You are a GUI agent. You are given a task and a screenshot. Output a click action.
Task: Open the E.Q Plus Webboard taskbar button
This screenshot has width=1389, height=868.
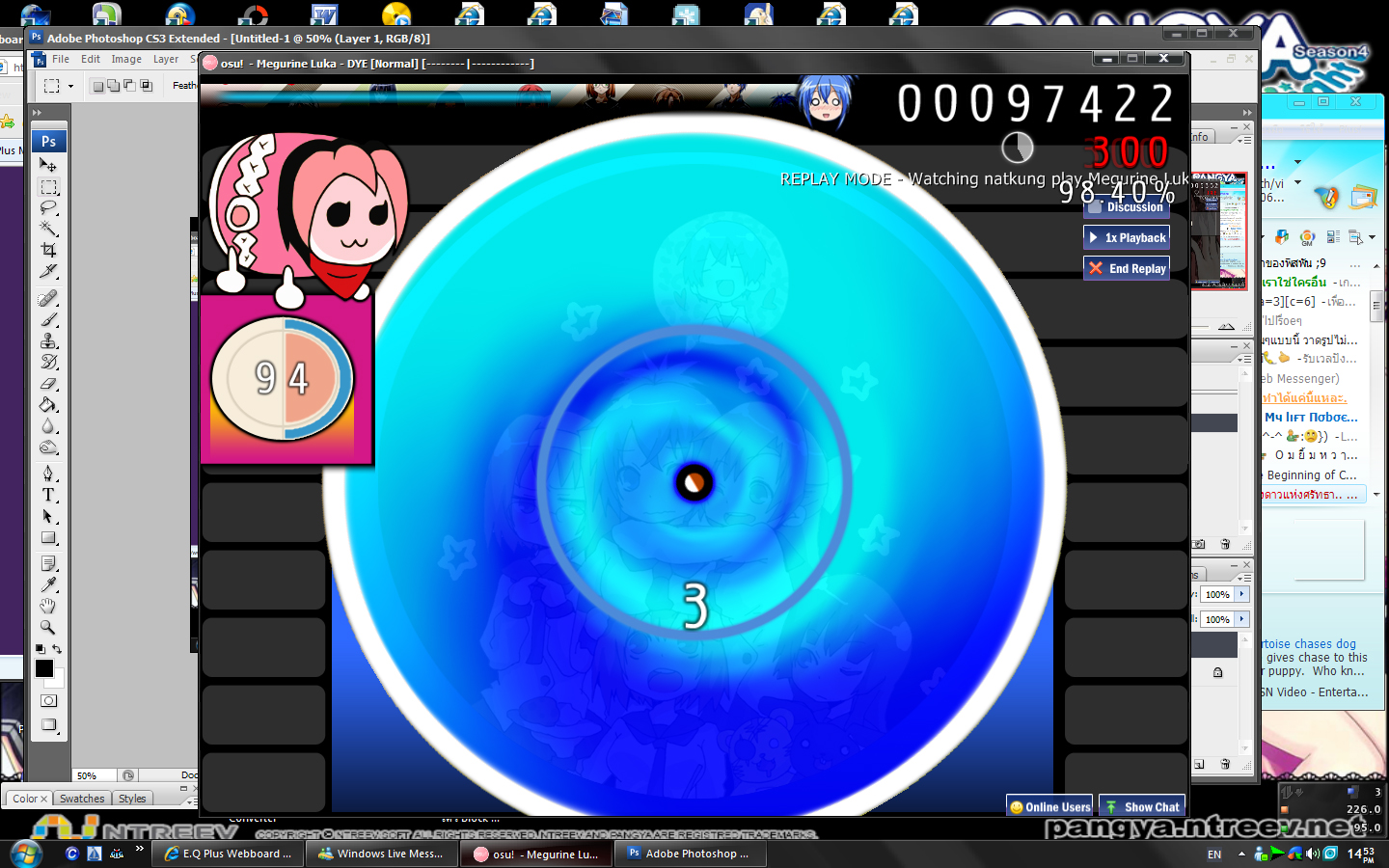click(x=228, y=854)
